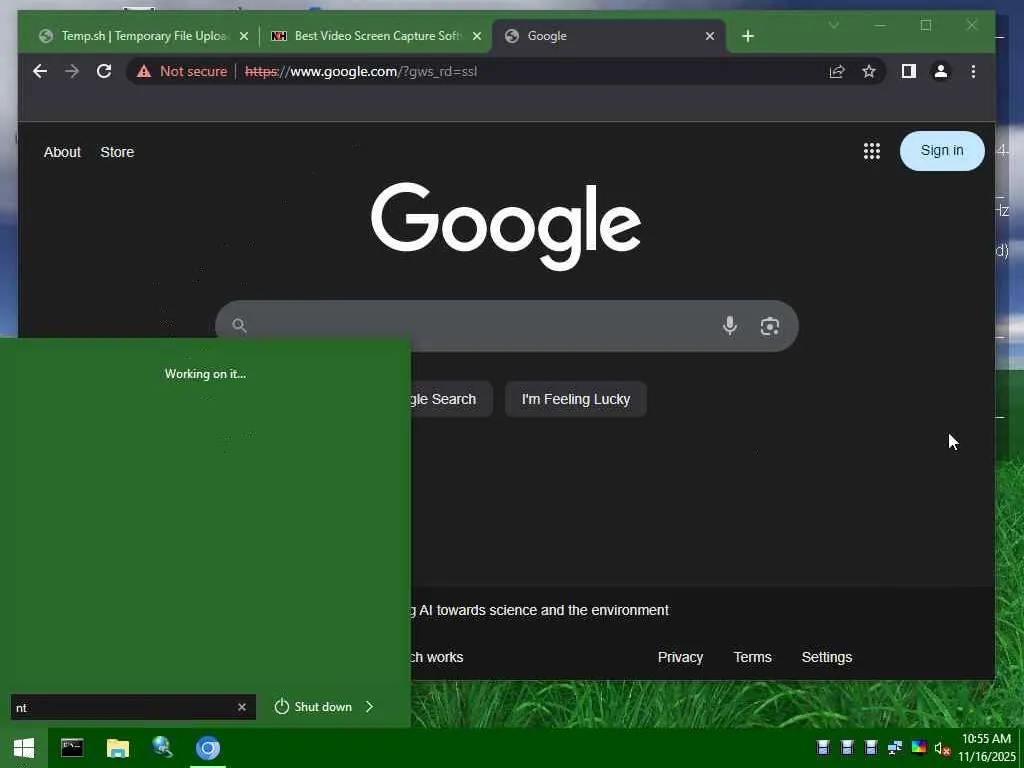The height and width of the screenshot is (768, 1024).
Task: Open the Terms link
Action: 752,657
